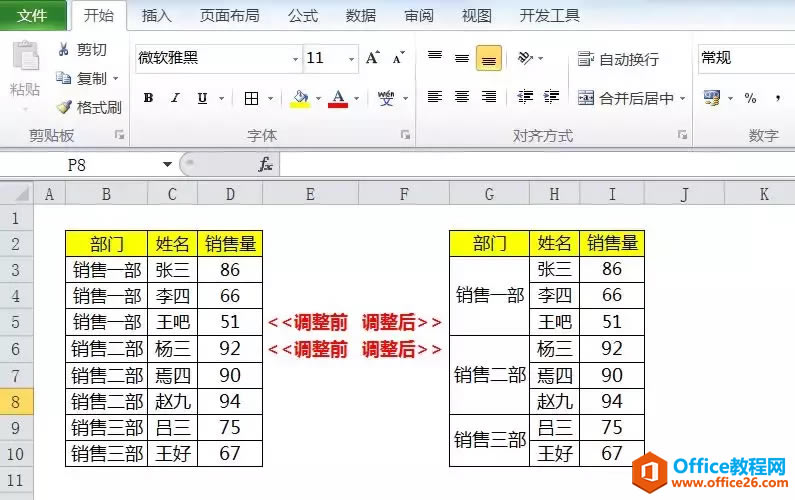The width and height of the screenshot is (795, 500).
Task: Decrease font size with small A icon
Action: [399, 58]
